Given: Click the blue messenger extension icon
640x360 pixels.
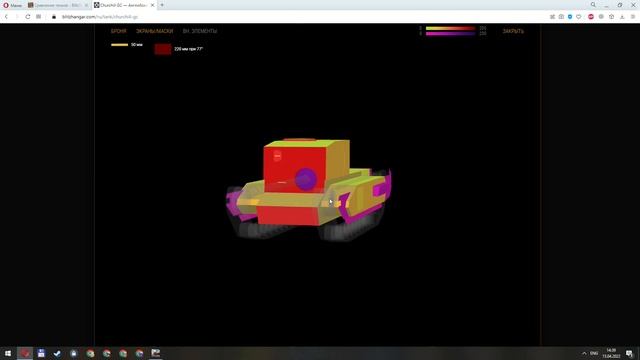Looking at the screenshot, I should 570,17.
